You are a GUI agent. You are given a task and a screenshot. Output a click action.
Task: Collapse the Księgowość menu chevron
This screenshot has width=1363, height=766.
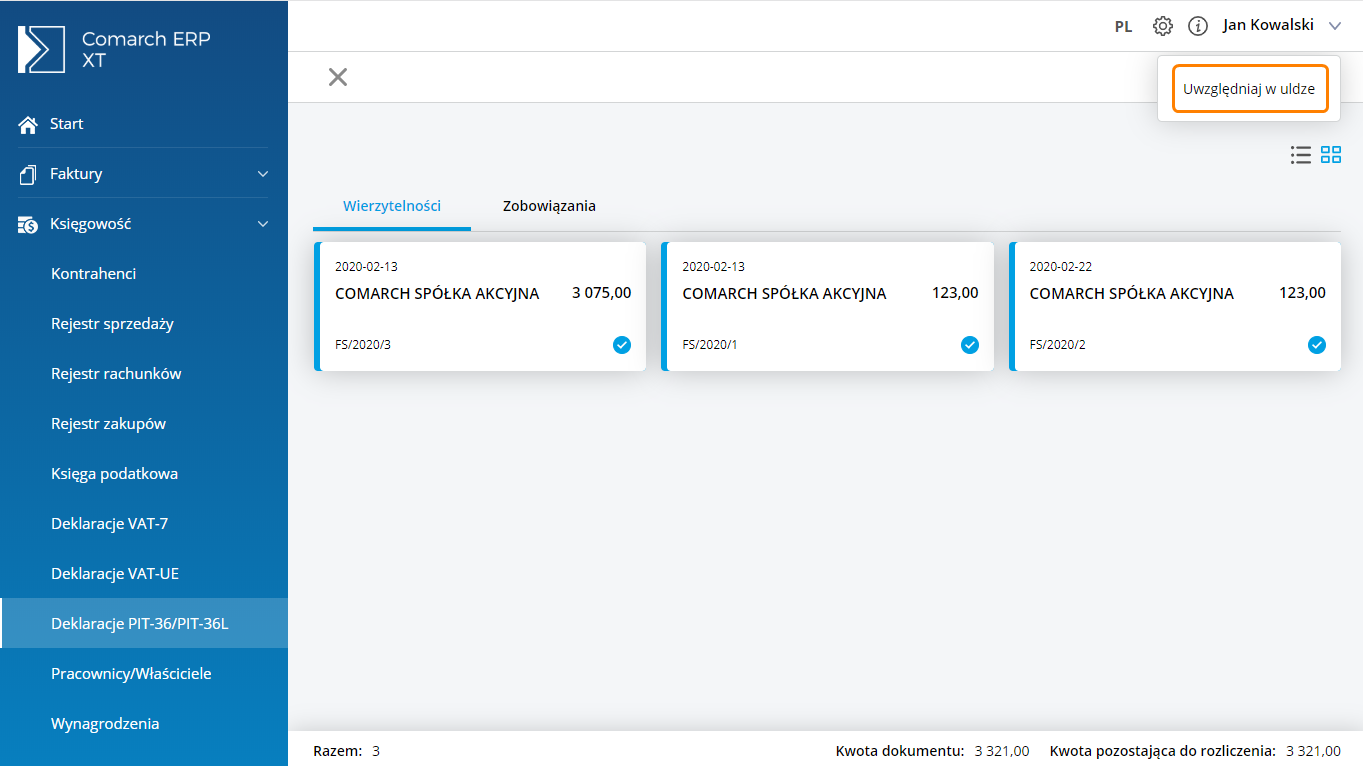(x=263, y=224)
